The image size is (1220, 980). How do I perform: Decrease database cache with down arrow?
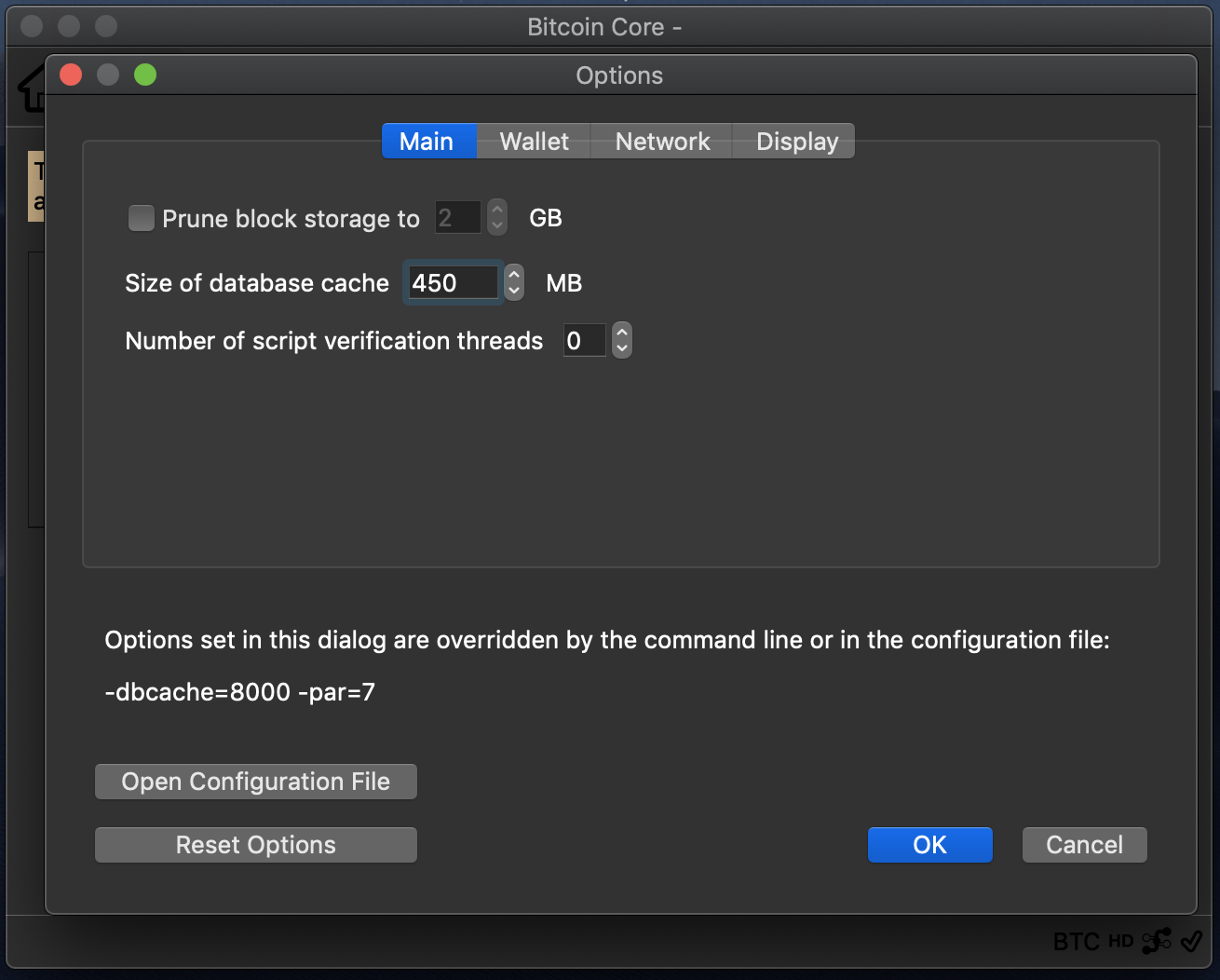[514, 292]
